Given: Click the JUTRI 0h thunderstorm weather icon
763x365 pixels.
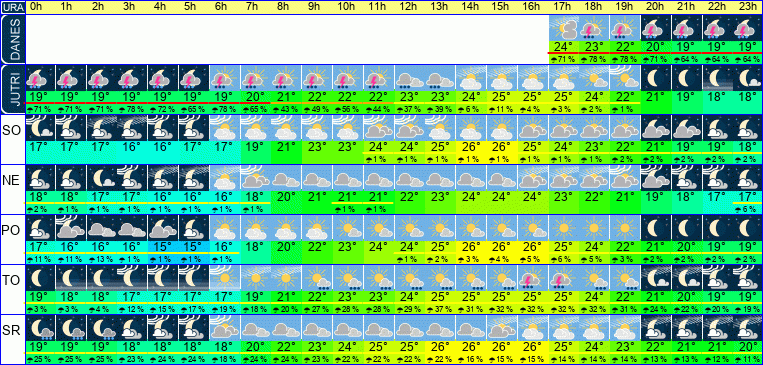Looking at the screenshot, I should tap(40, 78).
